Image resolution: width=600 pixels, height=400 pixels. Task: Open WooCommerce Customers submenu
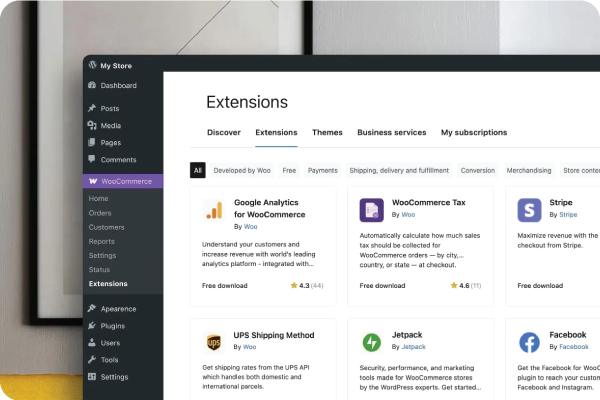pyautogui.click(x=106, y=227)
